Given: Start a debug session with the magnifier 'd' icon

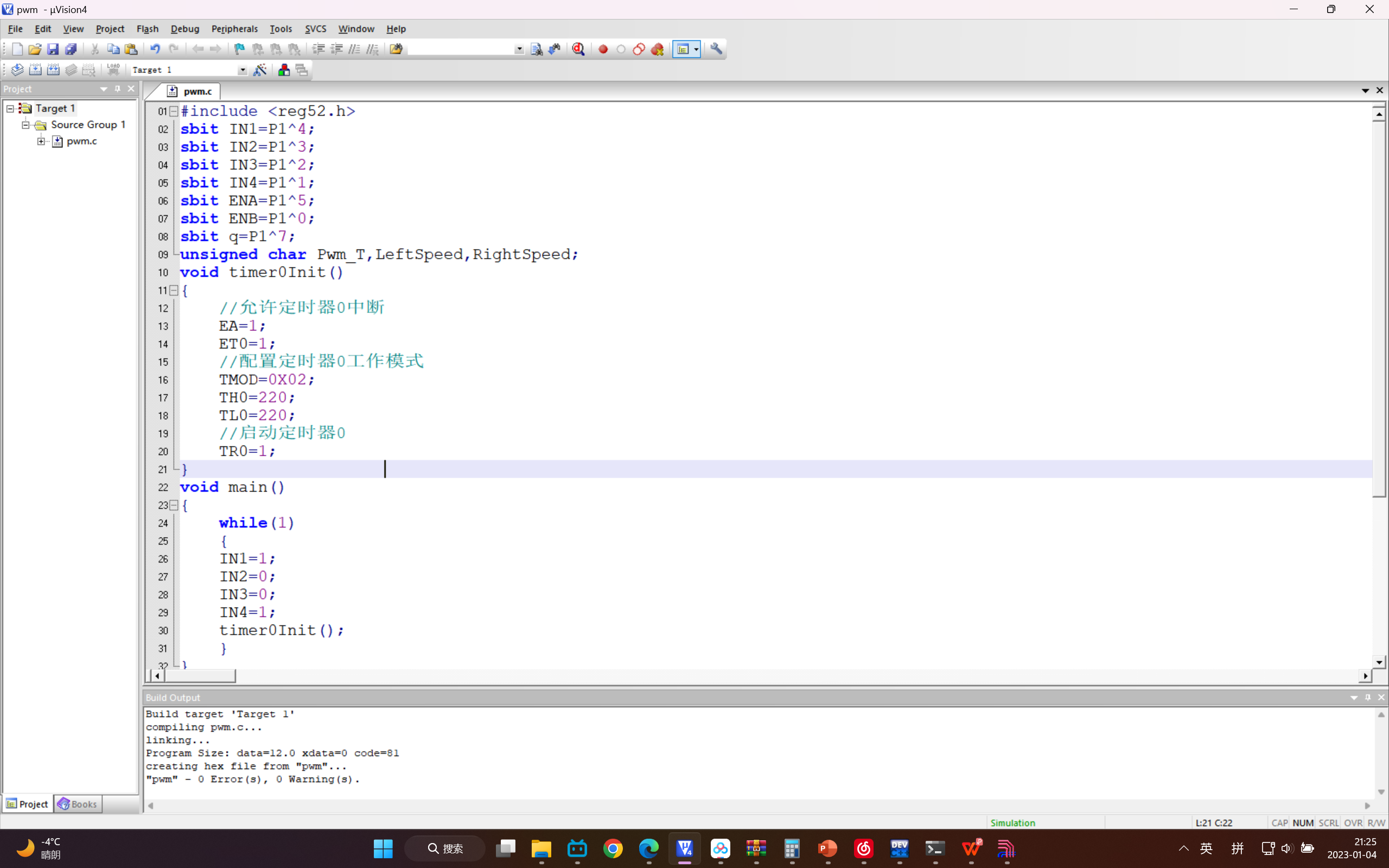Looking at the screenshot, I should coord(578,49).
